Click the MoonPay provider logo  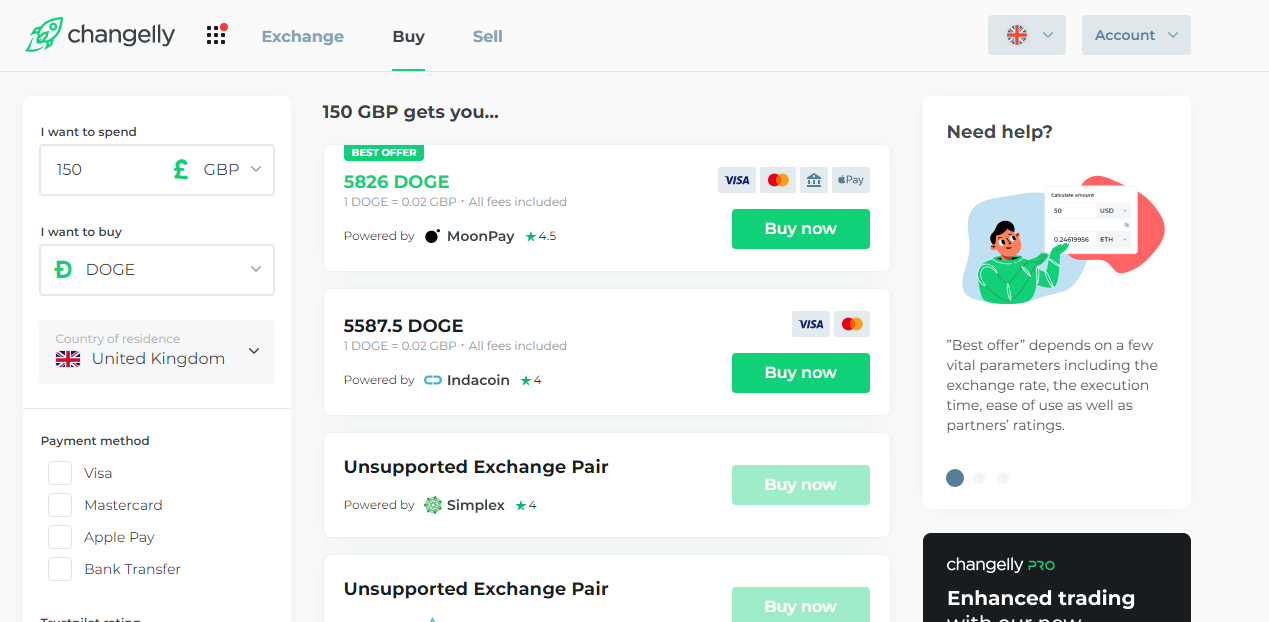[x=469, y=236]
